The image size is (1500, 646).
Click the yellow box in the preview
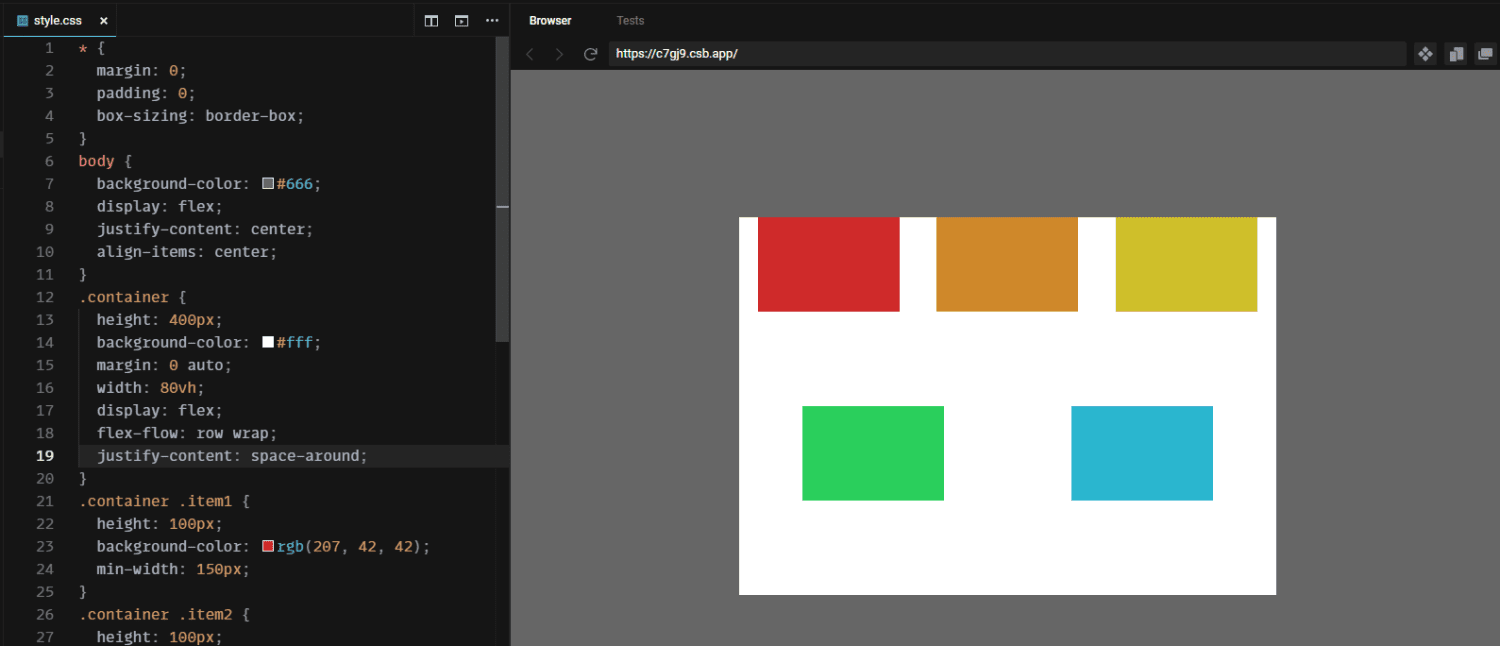tap(1186, 264)
